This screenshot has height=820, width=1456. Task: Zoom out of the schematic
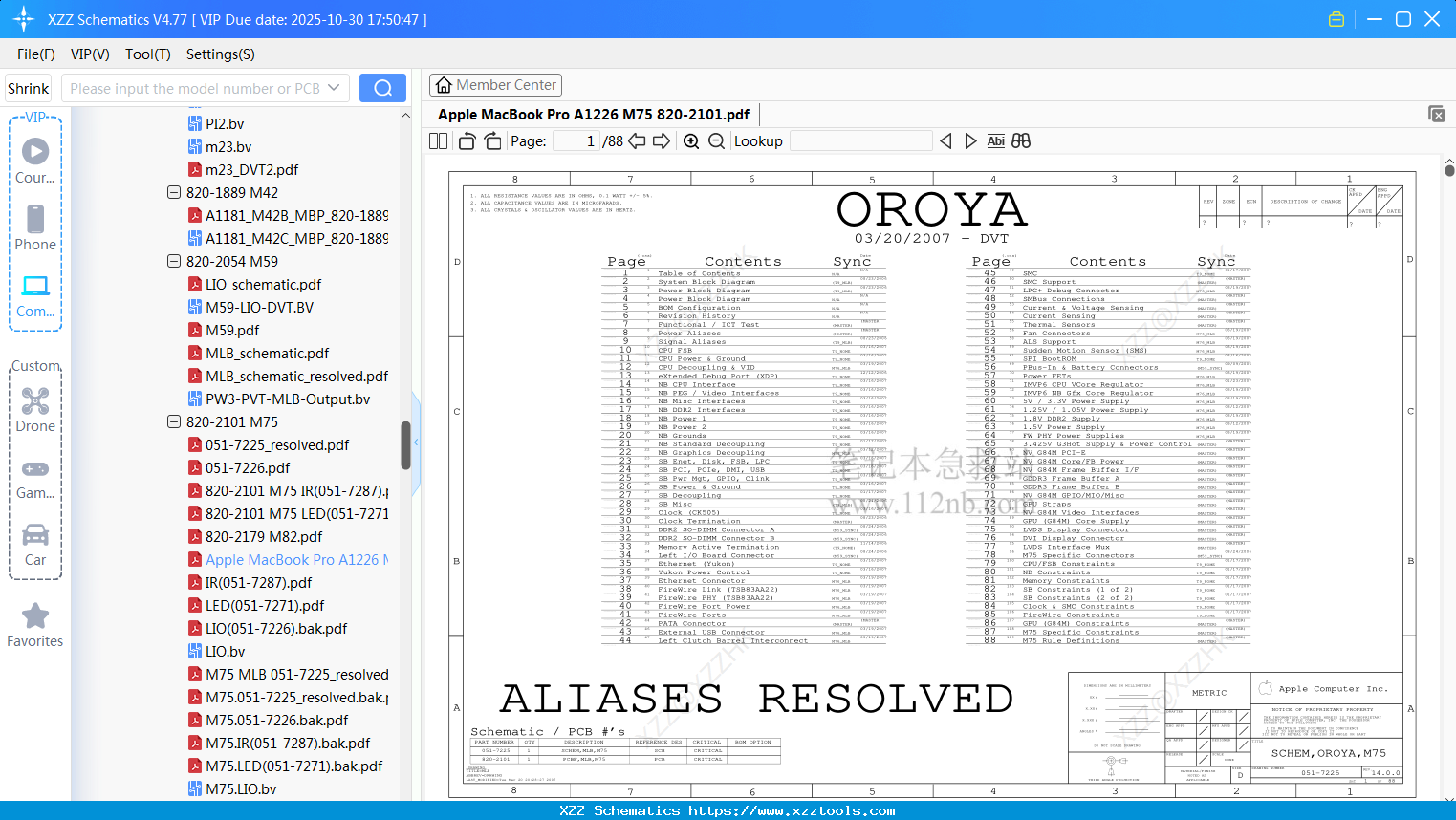coord(716,141)
